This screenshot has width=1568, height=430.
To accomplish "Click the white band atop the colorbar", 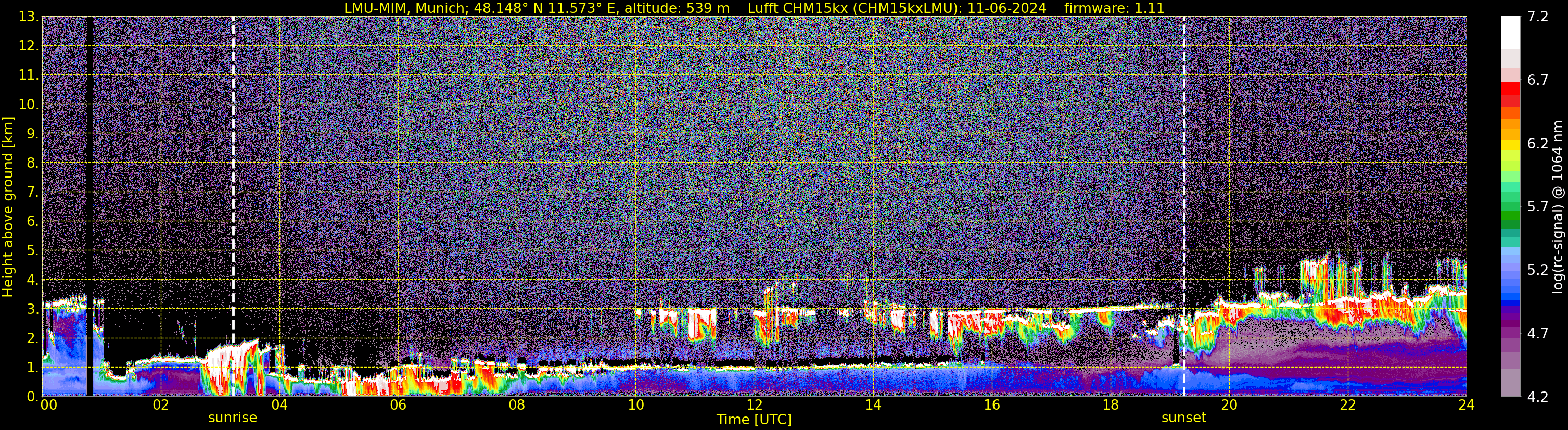I will pyautogui.click(x=1510, y=32).
